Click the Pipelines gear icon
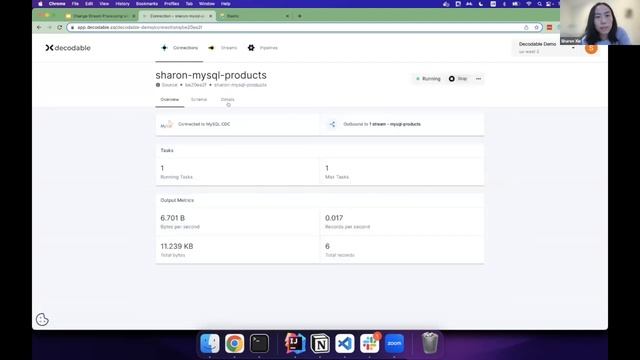Screen dimensions: 640x360 click(251, 48)
